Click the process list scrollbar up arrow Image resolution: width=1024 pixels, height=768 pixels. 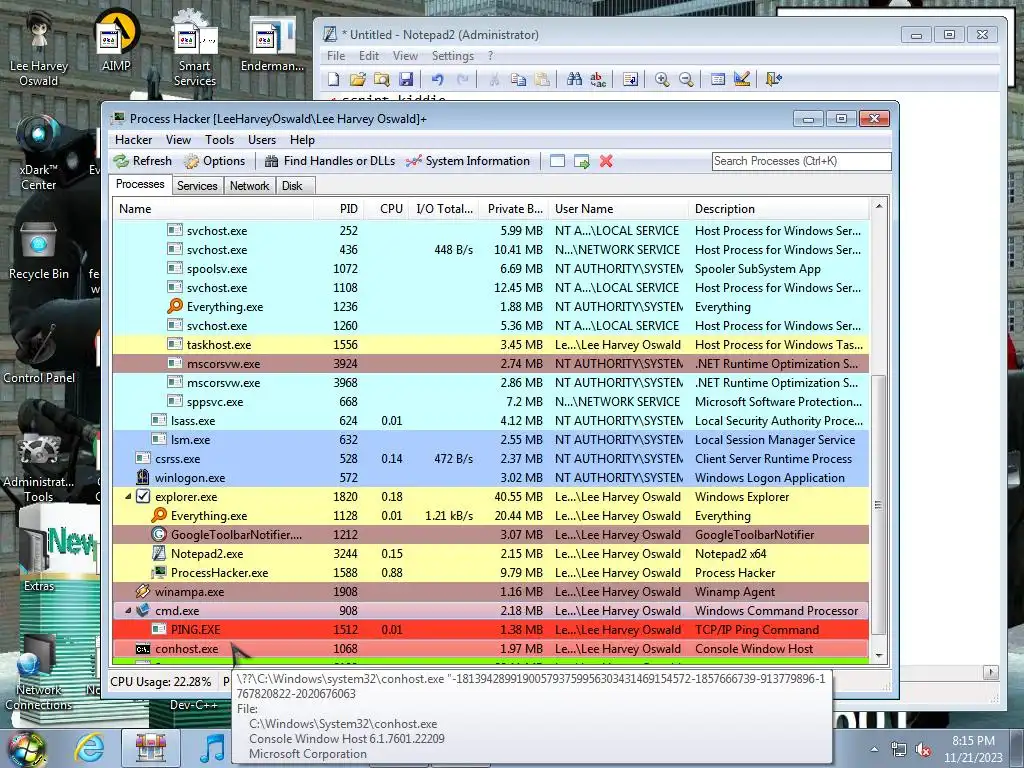(879, 206)
